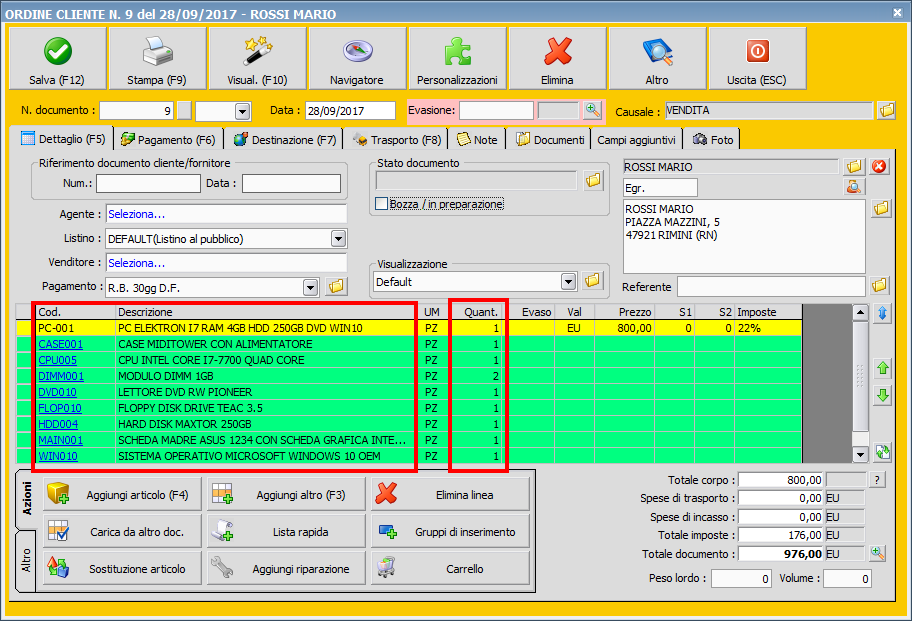The height and width of the screenshot is (621, 912).
Task: Click the magnifier icon next to Totale documento
Action: (878, 554)
